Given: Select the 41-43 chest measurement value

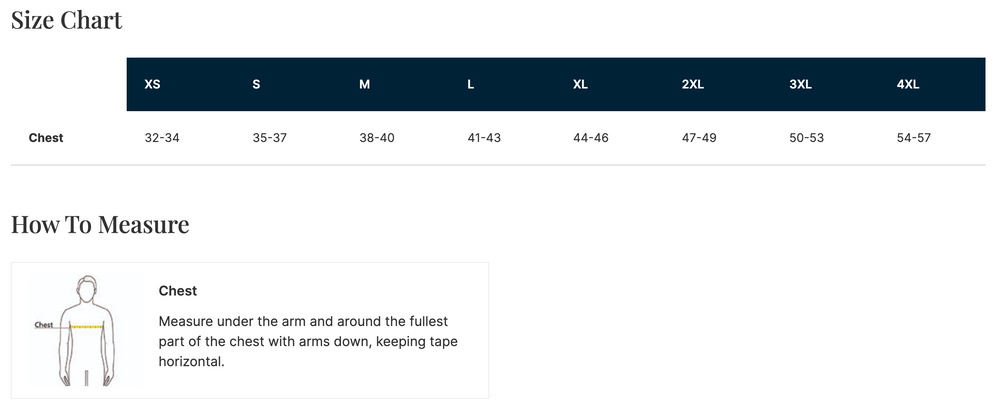Looking at the screenshot, I should pyautogui.click(x=484, y=138).
